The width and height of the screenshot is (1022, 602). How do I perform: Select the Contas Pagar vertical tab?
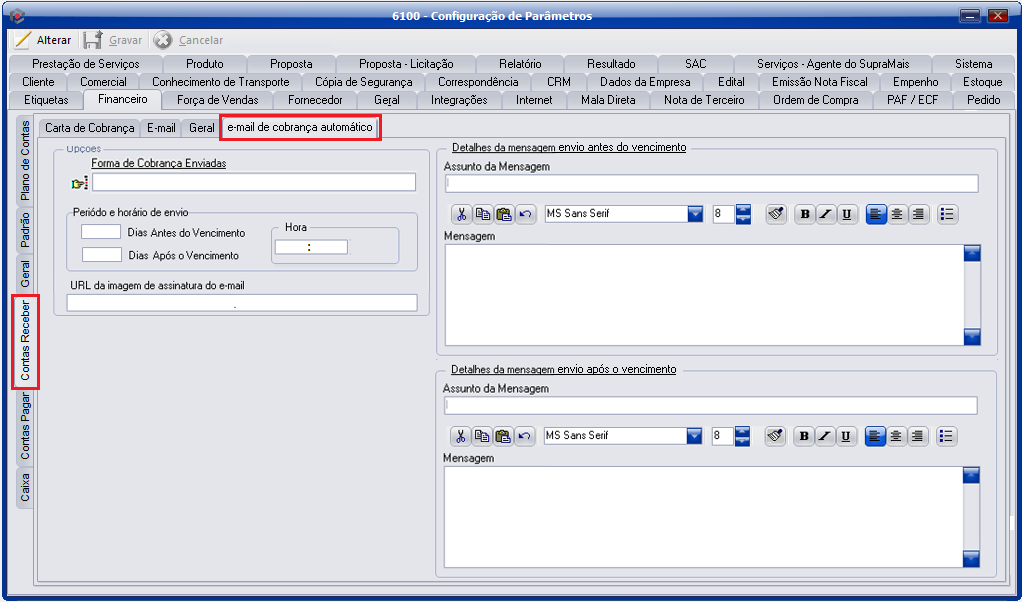tap(26, 426)
